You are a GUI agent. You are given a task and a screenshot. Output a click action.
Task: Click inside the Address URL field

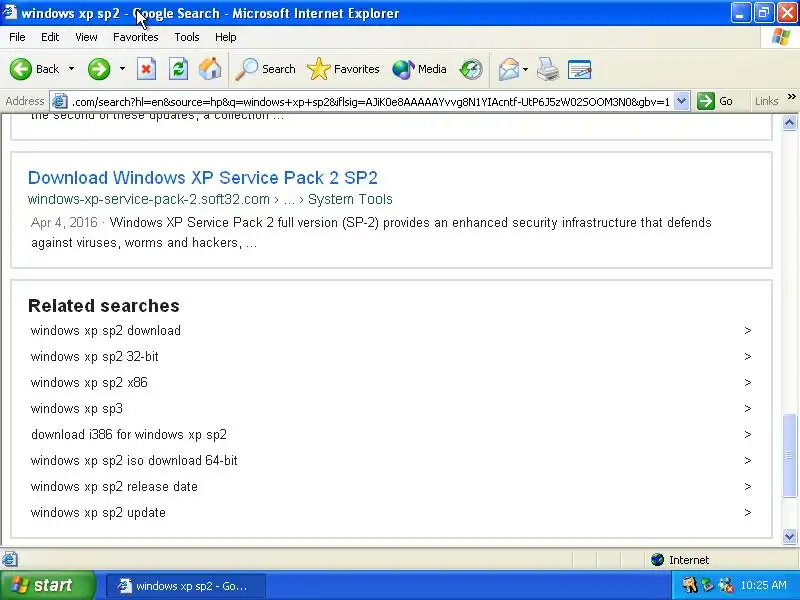coord(370,102)
